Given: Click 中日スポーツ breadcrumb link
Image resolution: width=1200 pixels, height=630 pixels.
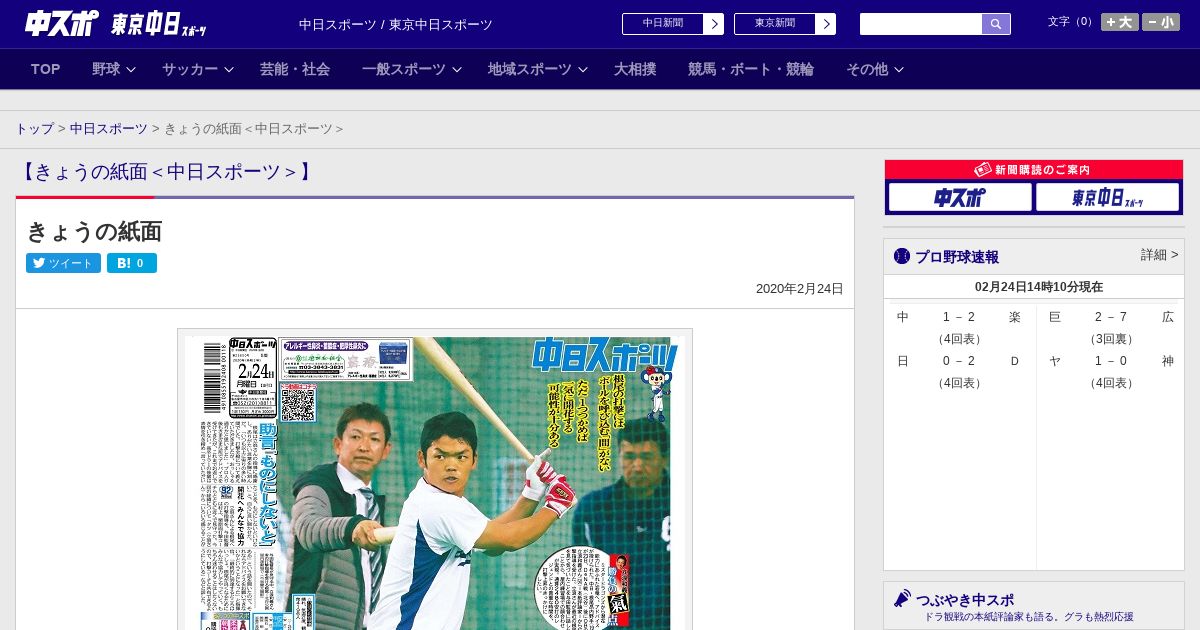Looking at the screenshot, I should pyautogui.click(x=109, y=129).
